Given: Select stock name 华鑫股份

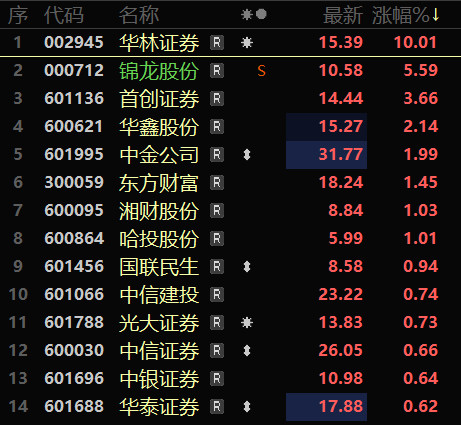Looking at the screenshot, I should click(159, 127).
